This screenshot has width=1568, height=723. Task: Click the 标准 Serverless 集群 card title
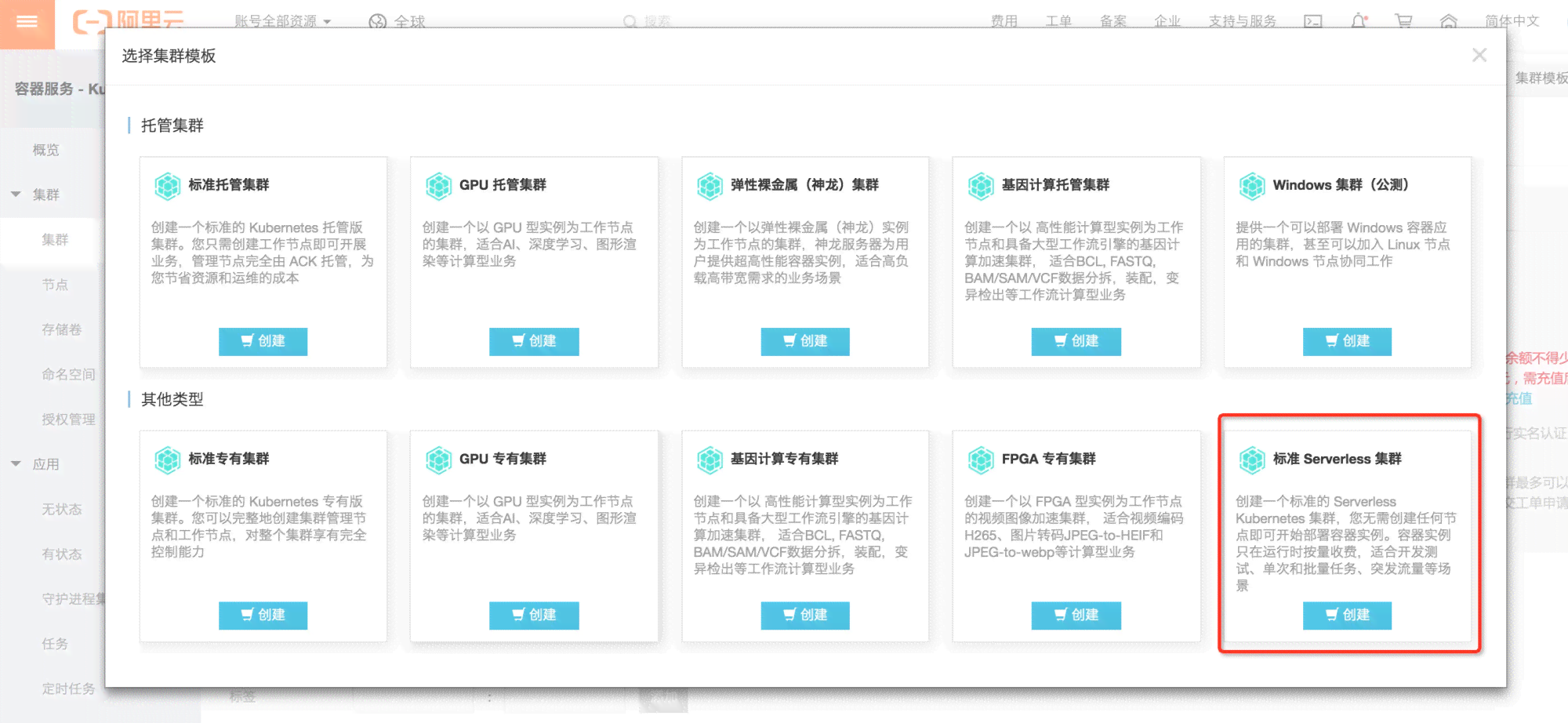tap(1337, 459)
